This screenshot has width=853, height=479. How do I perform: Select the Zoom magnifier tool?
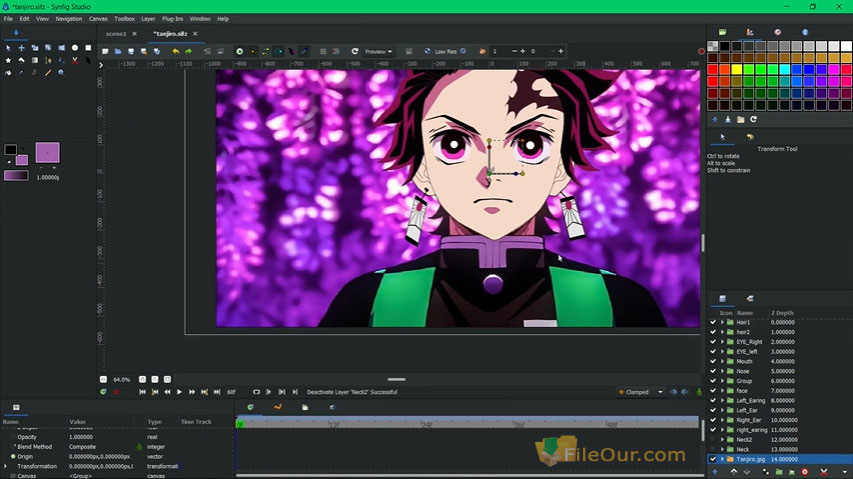point(61,72)
